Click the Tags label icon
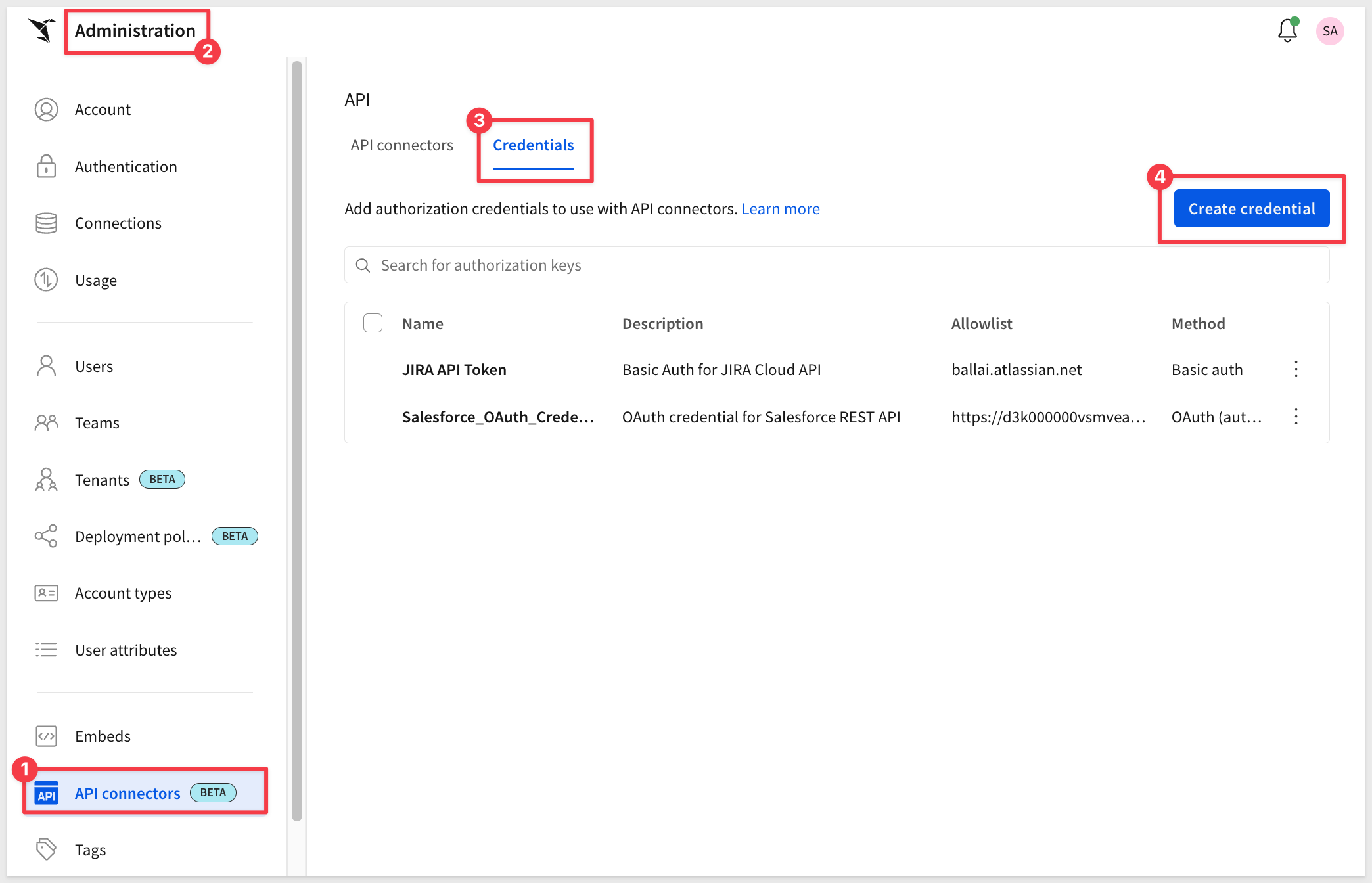This screenshot has width=1372, height=883. tap(46, 849)
